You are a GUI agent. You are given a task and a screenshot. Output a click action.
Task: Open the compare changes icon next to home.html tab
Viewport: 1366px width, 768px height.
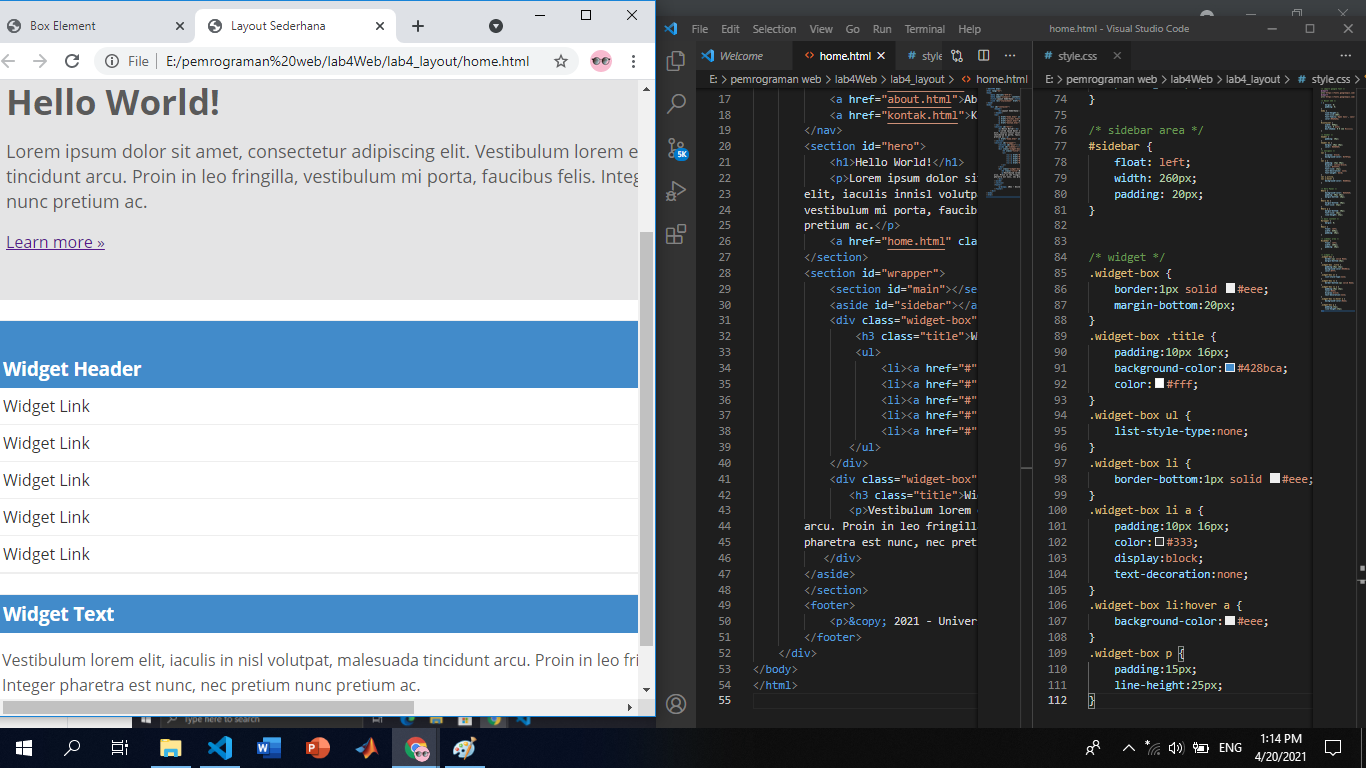coord(957,55)
